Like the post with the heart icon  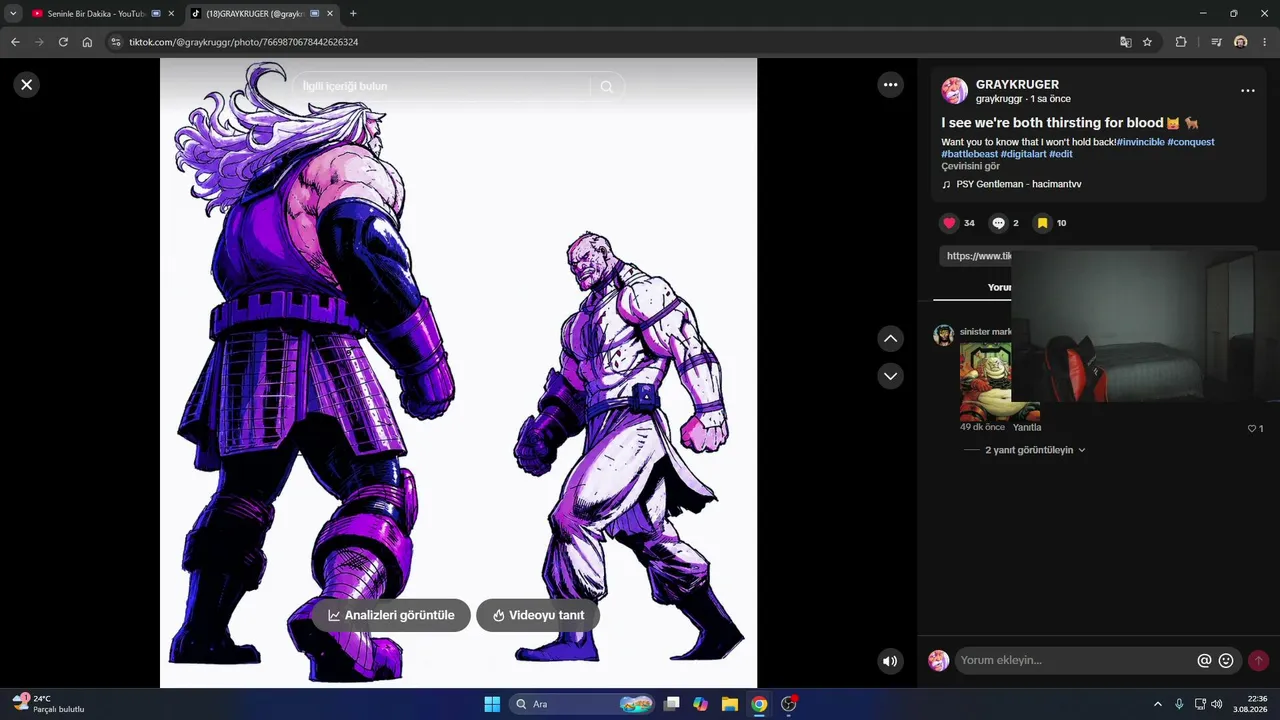[x=949, y=223]
